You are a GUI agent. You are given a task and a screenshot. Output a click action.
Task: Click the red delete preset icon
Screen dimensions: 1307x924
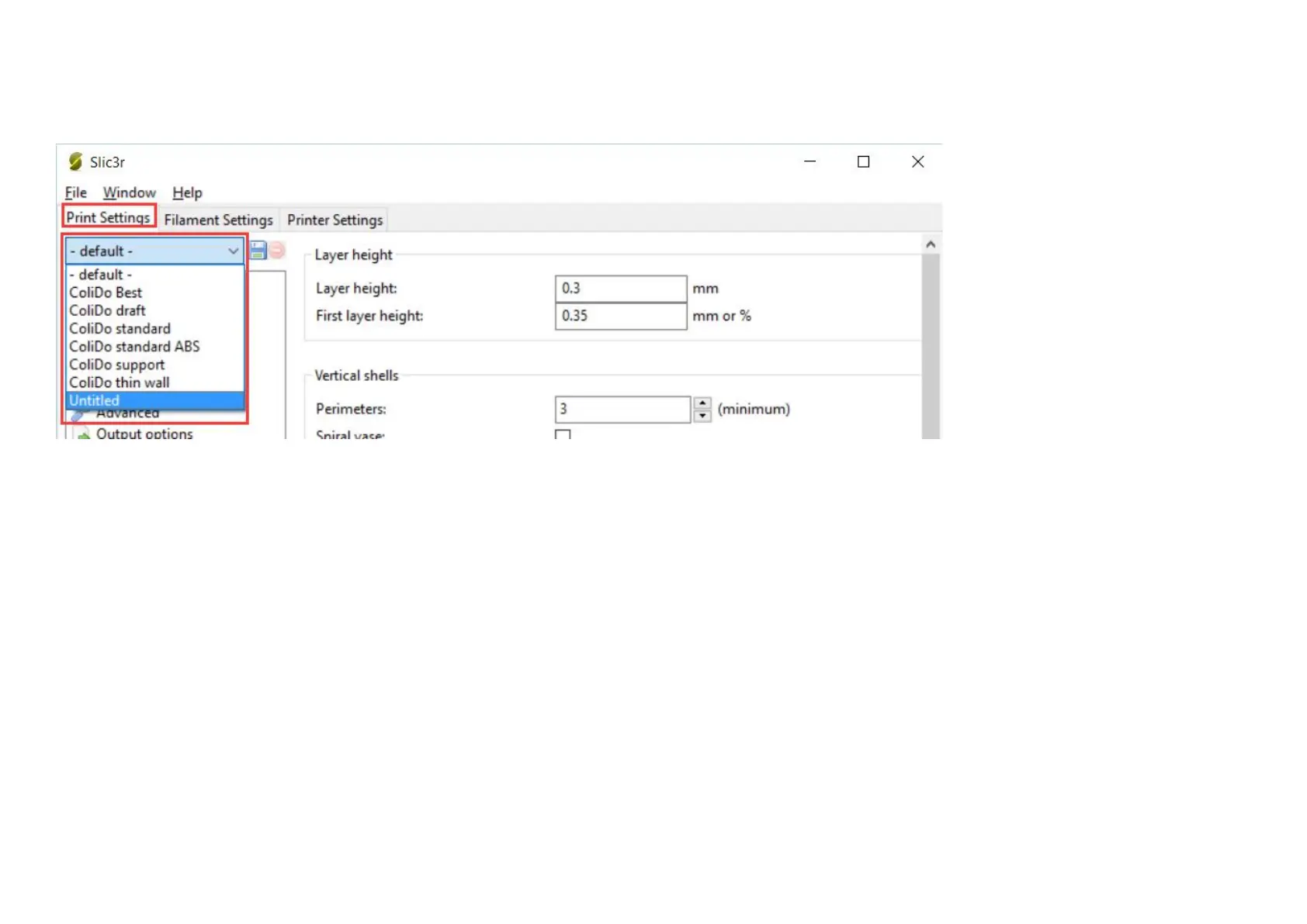(x=277, y=251)
